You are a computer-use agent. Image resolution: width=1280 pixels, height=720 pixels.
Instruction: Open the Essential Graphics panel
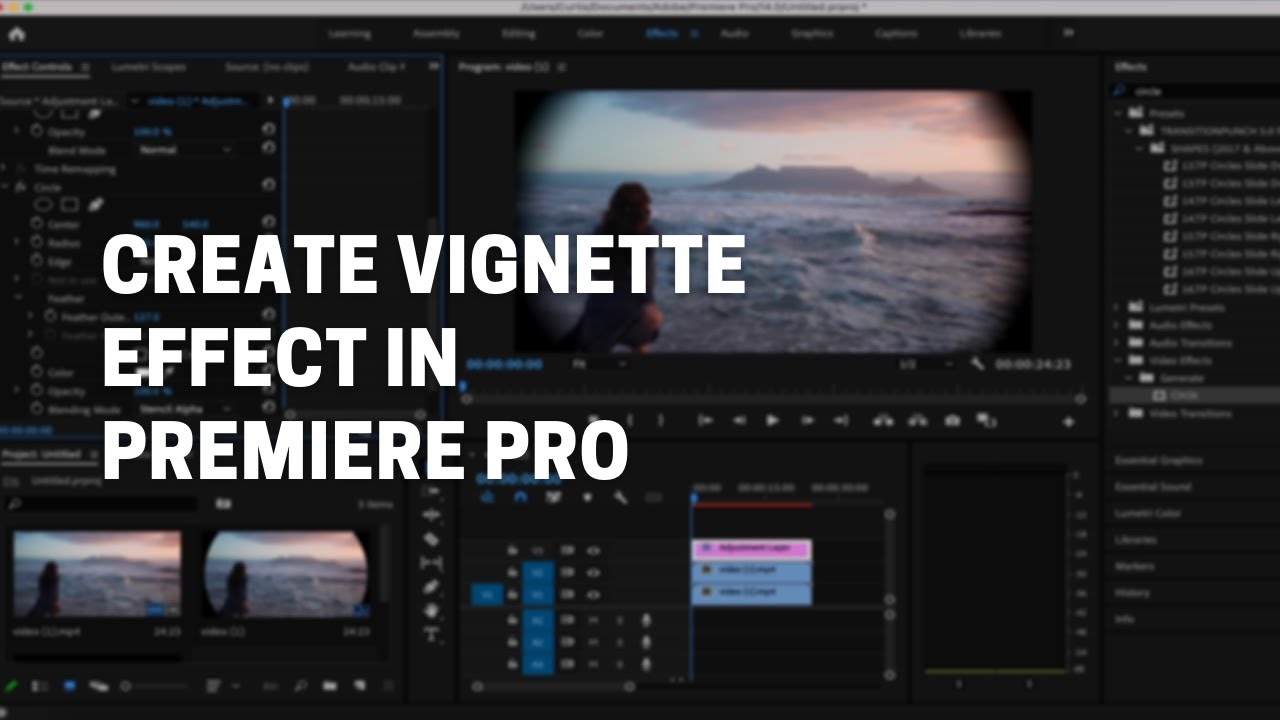click(x=1158, y=461)
